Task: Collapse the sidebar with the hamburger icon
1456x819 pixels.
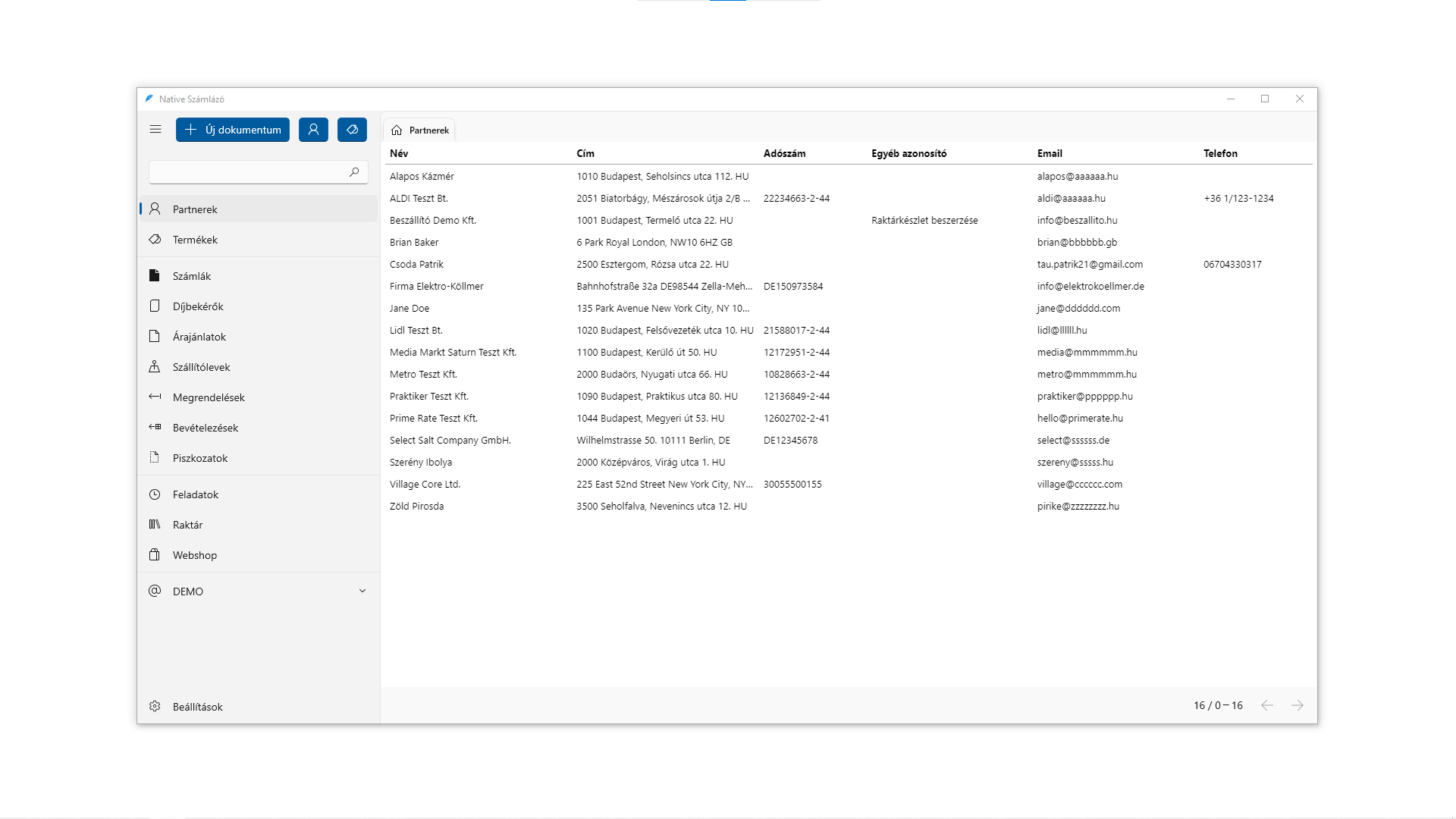Action: [x=155, y=129]
